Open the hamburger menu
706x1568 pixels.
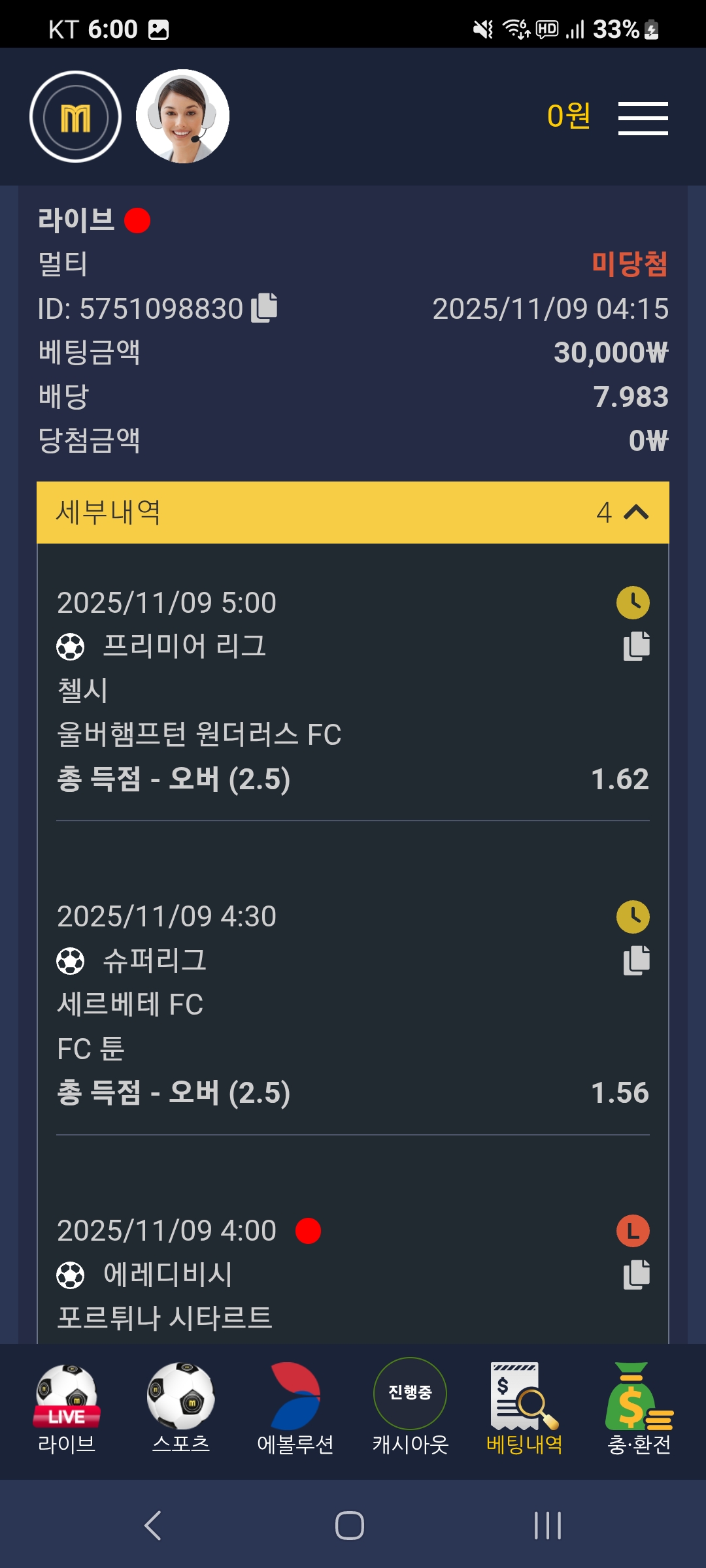point(643,118)
